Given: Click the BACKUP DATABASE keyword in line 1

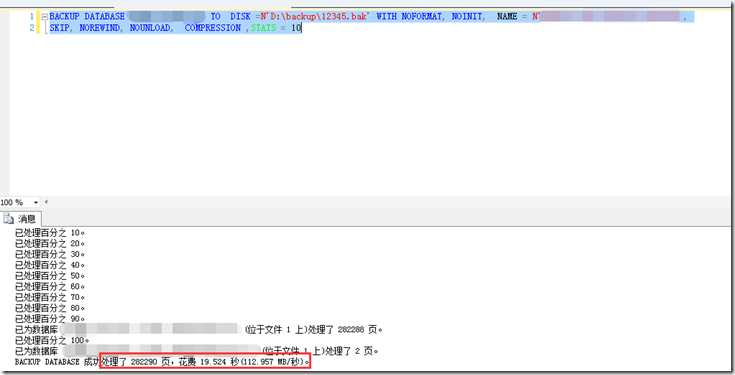Looking at the screenshot, I should (87, 16).
